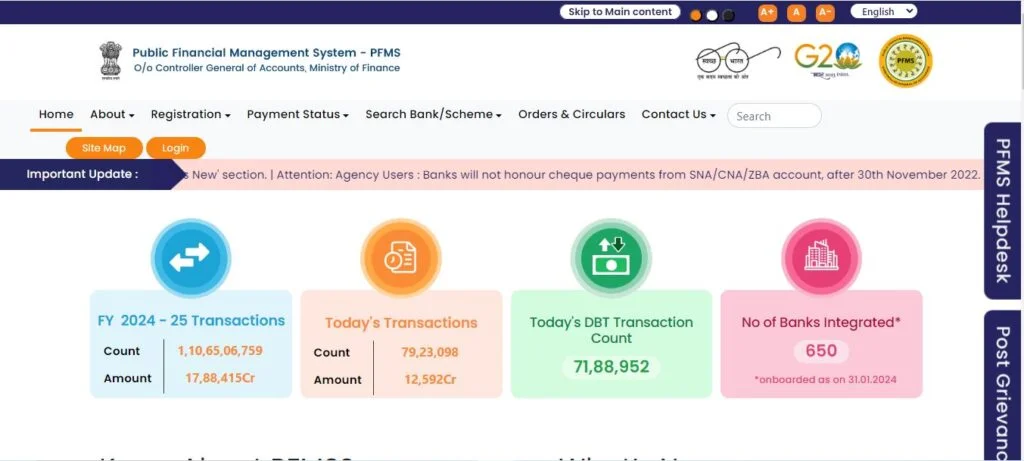Open Orders & Circulars page
Image resolution: width=1024 pixels, height=461 pixels.
571,114
